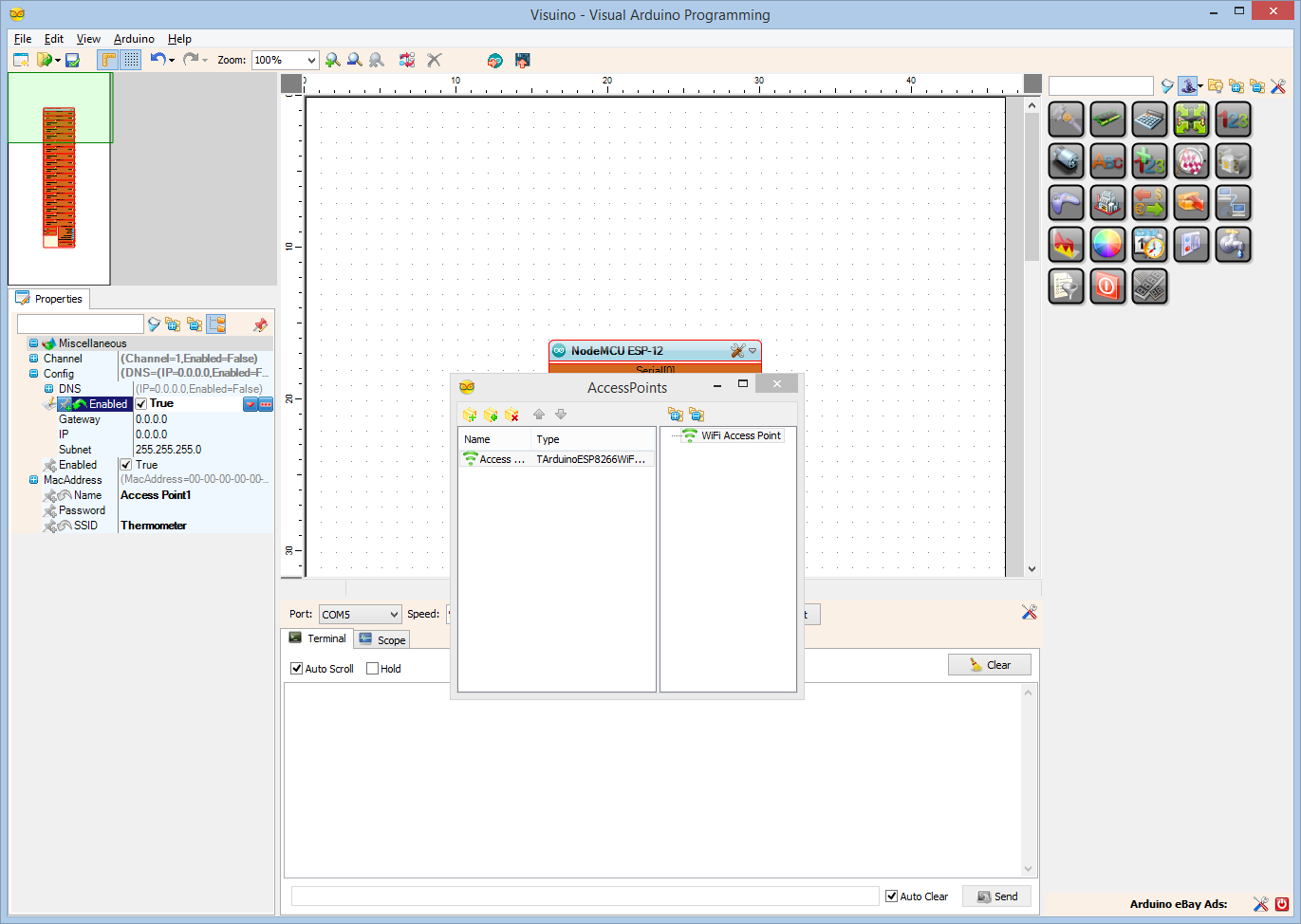The image size is (1301, 924).
Task: Open the date and time clock category
Action: click(x=1149, y=245)
